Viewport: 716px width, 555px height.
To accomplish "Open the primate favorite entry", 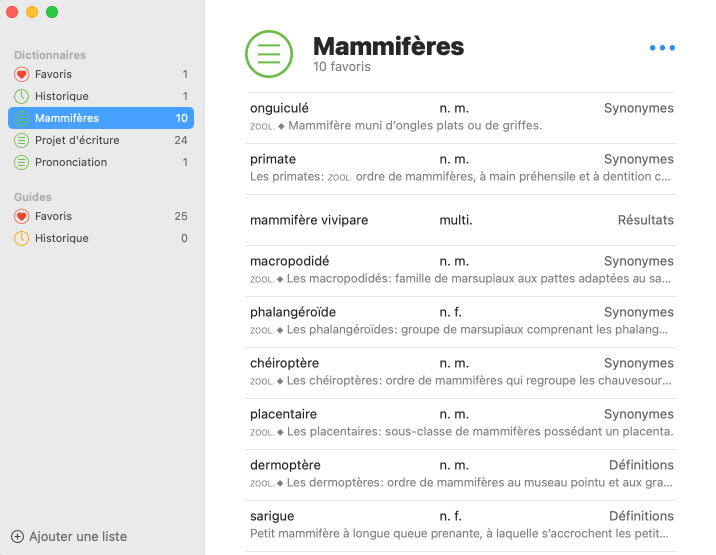I will coord(461,168).
